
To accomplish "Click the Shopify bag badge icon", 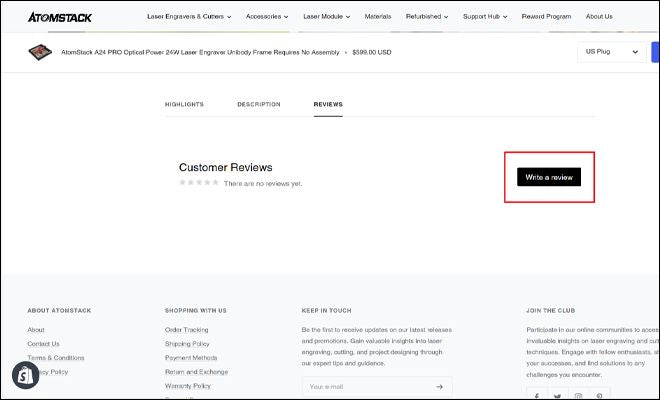I will click(25, 376).
